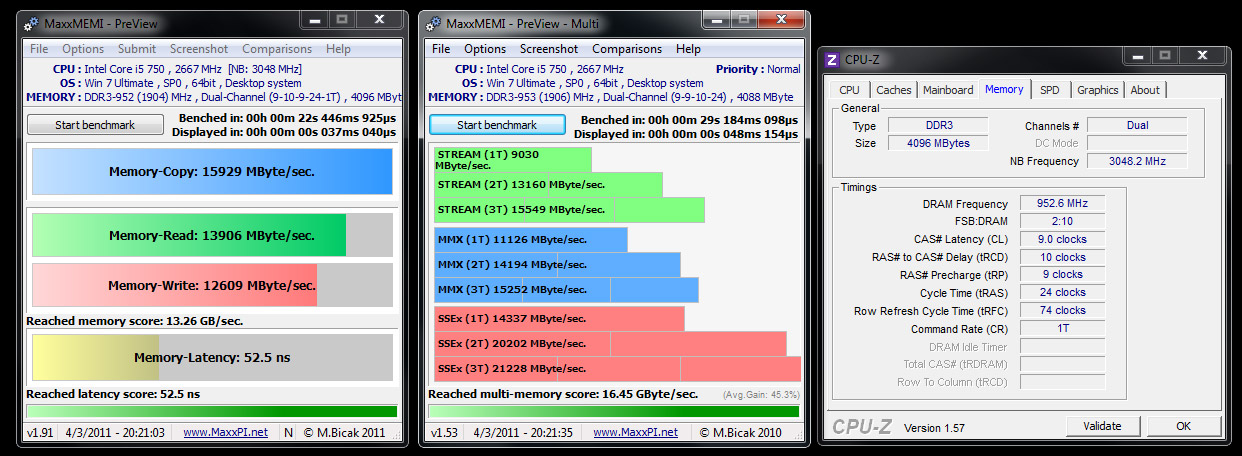Click the Size 4096 MBytes field
The width and height of the screenshot is (1242, 456).
(938, 143)
